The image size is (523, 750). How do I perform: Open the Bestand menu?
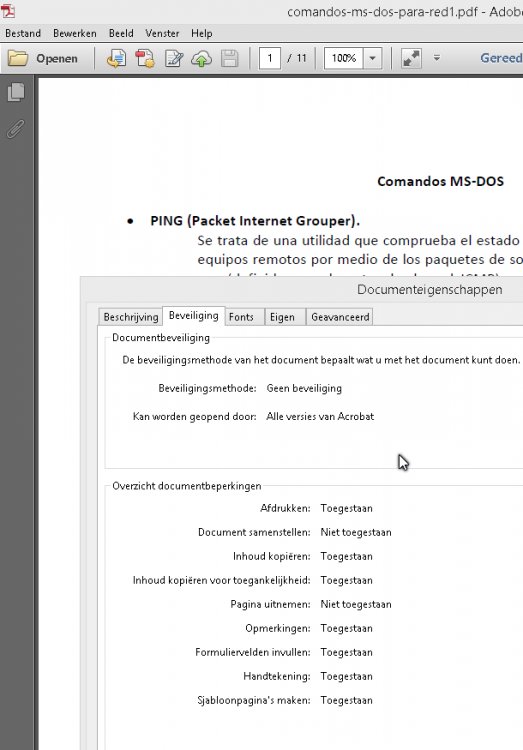tap(23, 33)
